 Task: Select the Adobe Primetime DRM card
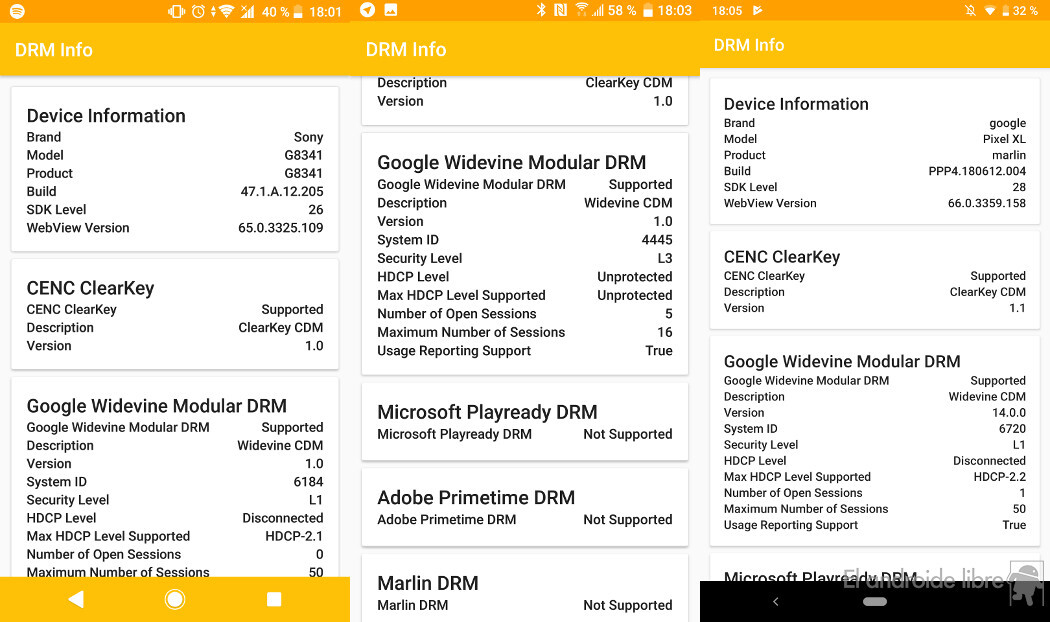pos(524,507)
